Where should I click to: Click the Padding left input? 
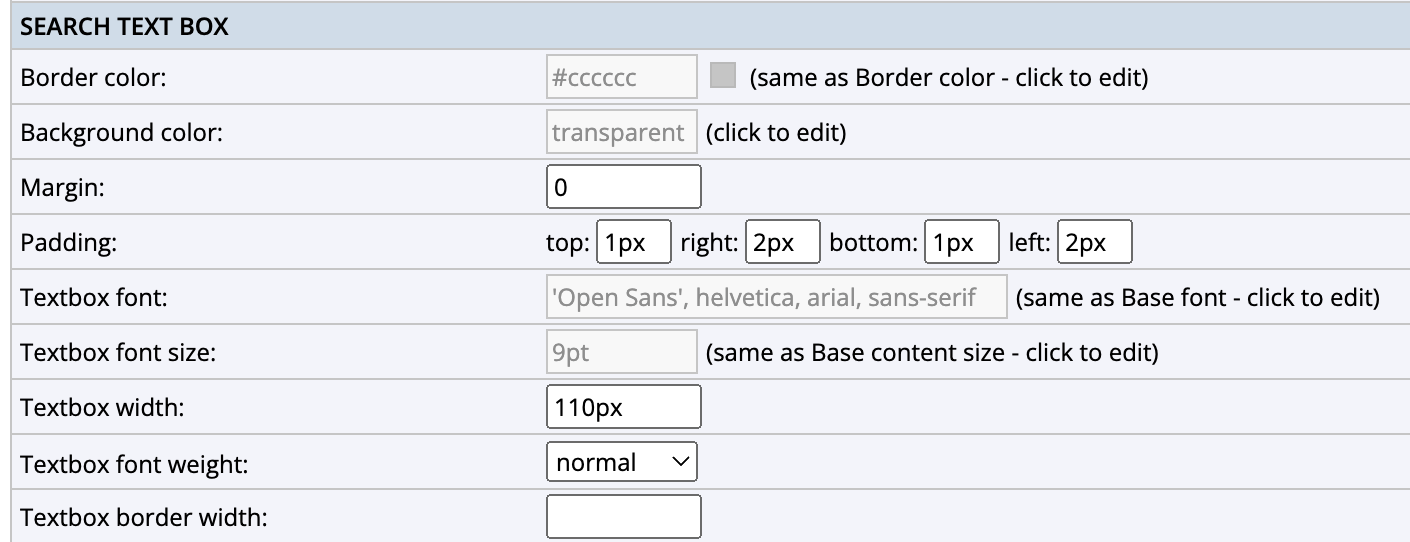pyautogui.click(x=1094, y=242)
